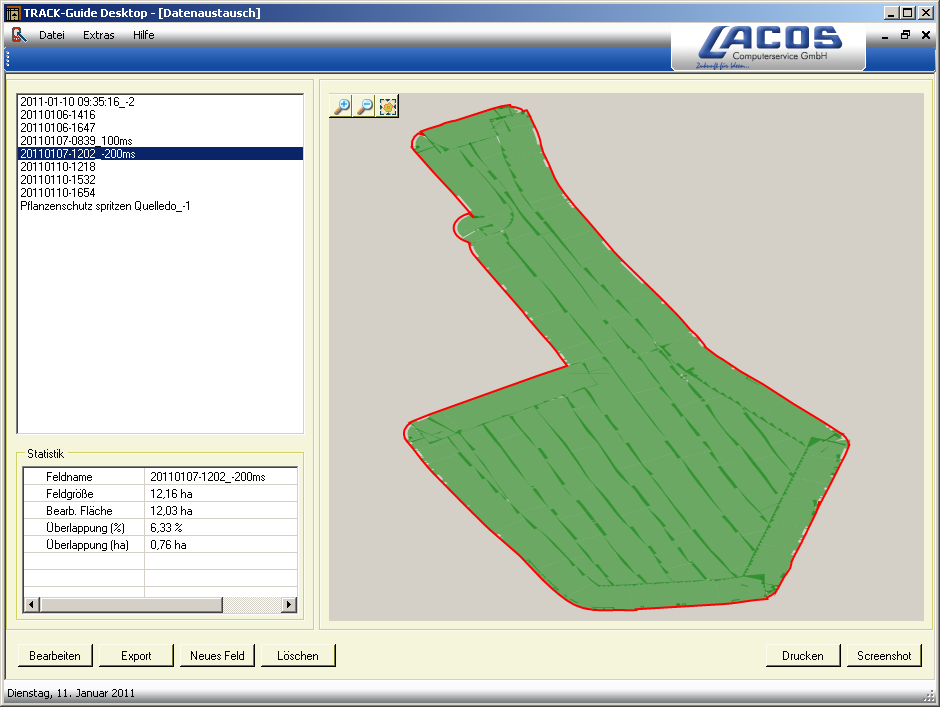Open the Datei menu
The width and height of the screenshot is (940, 707).
(52, 35)
